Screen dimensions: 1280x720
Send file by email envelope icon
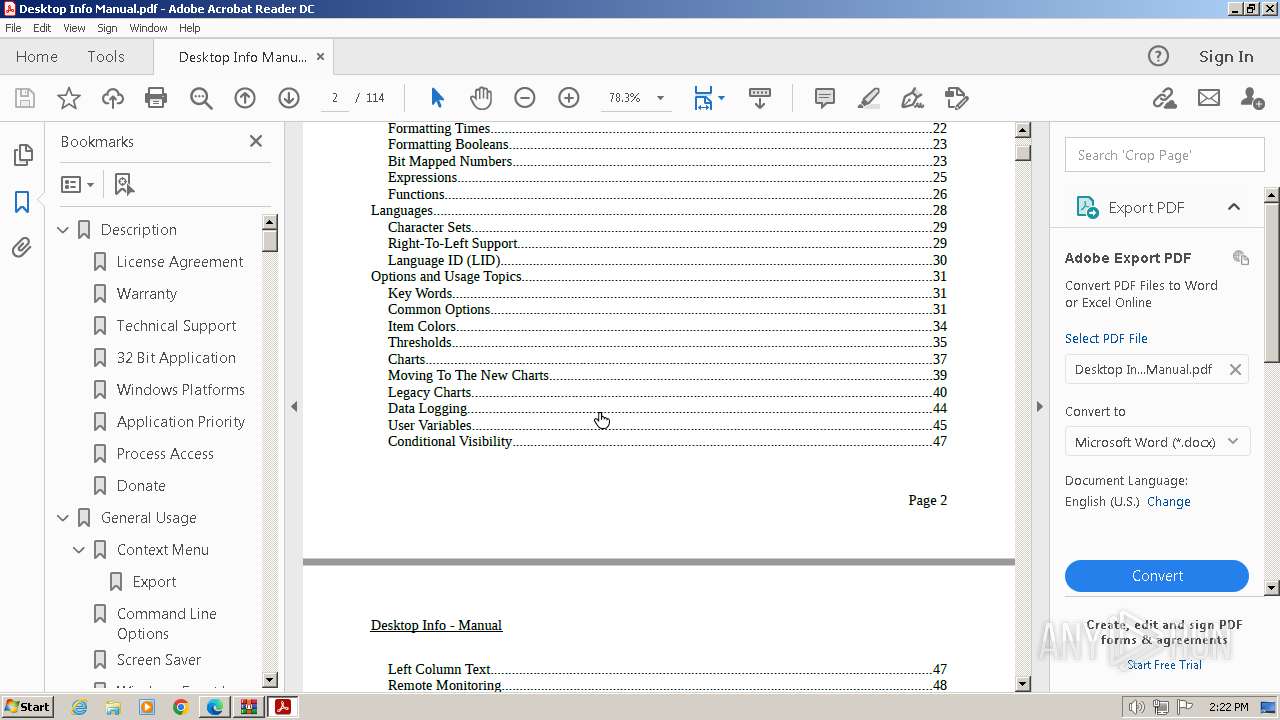1209,98
